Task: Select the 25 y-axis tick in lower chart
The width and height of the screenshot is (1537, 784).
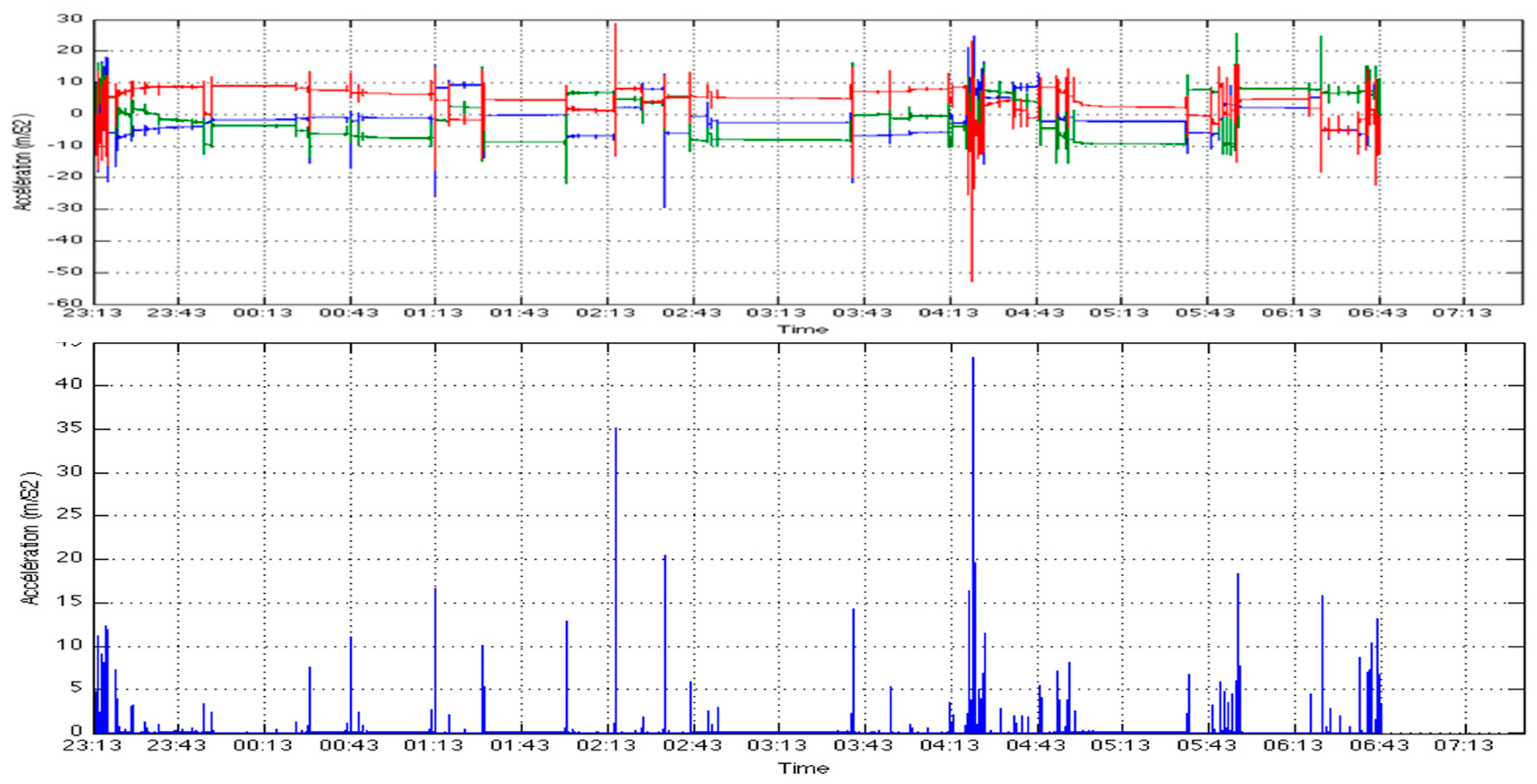Action: (69, 514)
